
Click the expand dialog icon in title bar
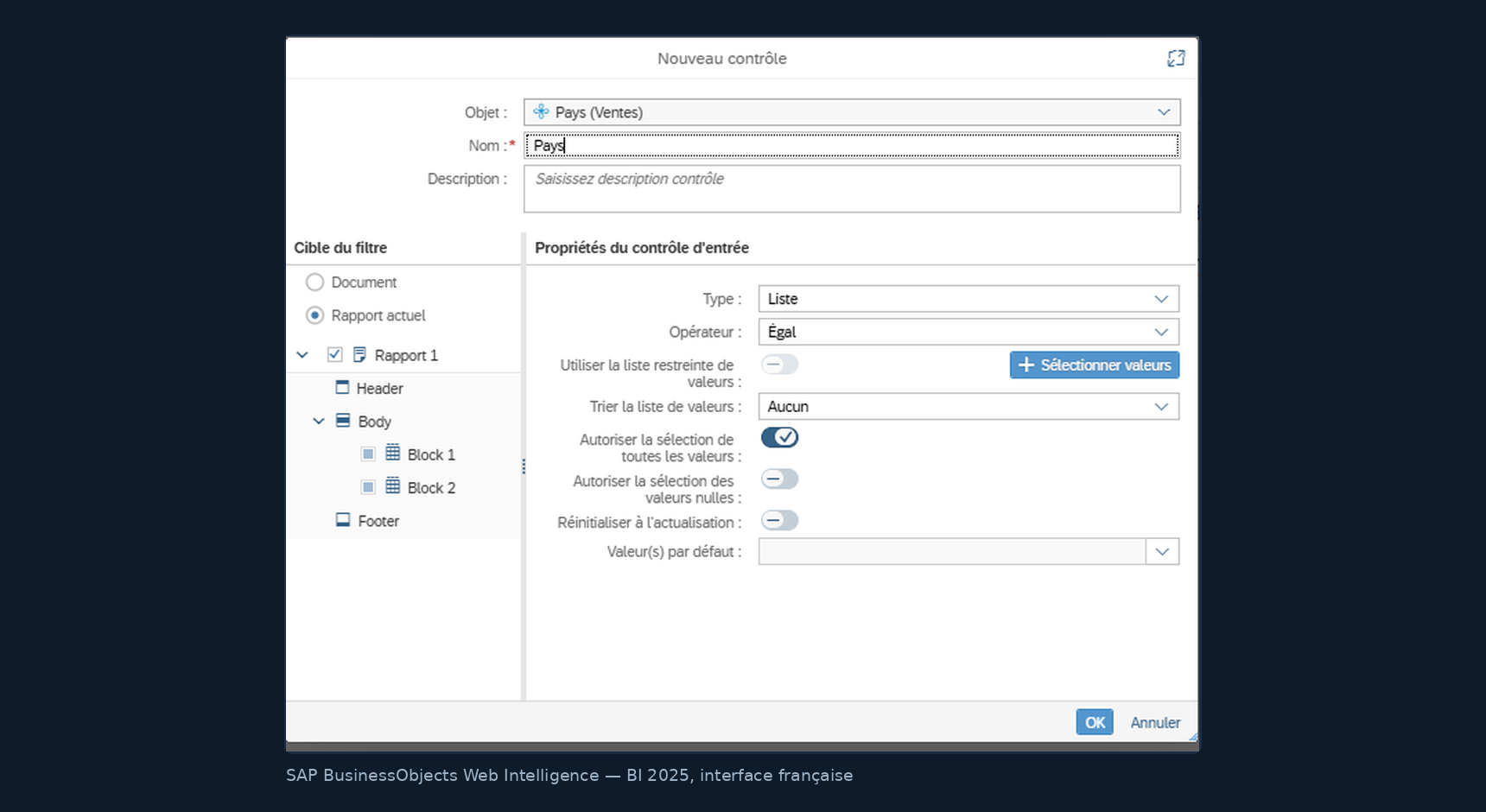click(x=1176, y=58)
